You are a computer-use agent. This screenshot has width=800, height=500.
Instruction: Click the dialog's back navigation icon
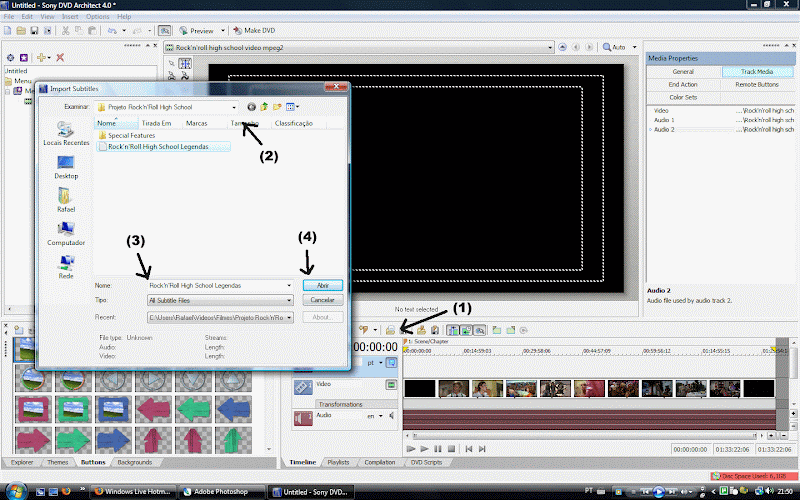click(x=251, y=107)
